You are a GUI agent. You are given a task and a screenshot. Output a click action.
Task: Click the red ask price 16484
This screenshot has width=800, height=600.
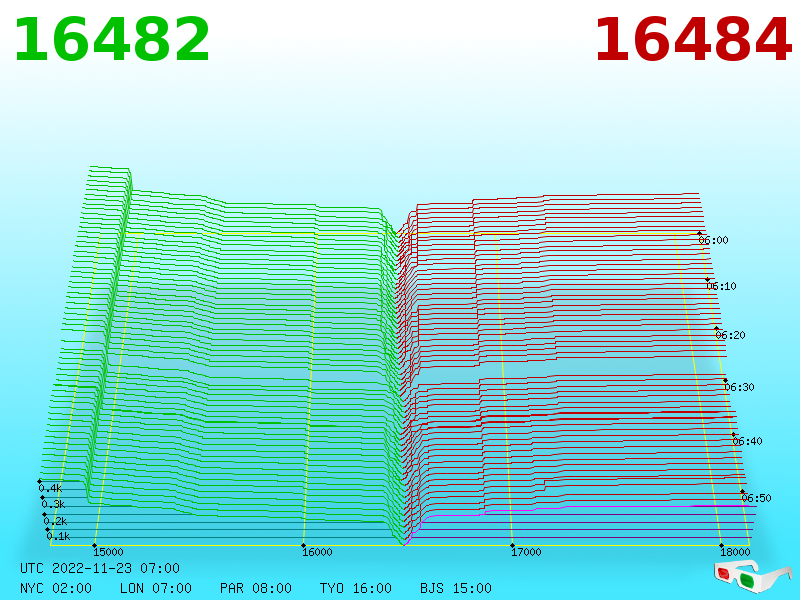click(x=693, y=40)
